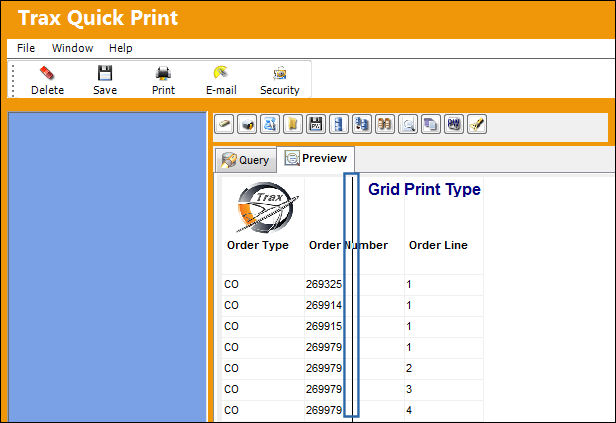Select order number 269915 cell
616x423 pixels.
point(324,326)
